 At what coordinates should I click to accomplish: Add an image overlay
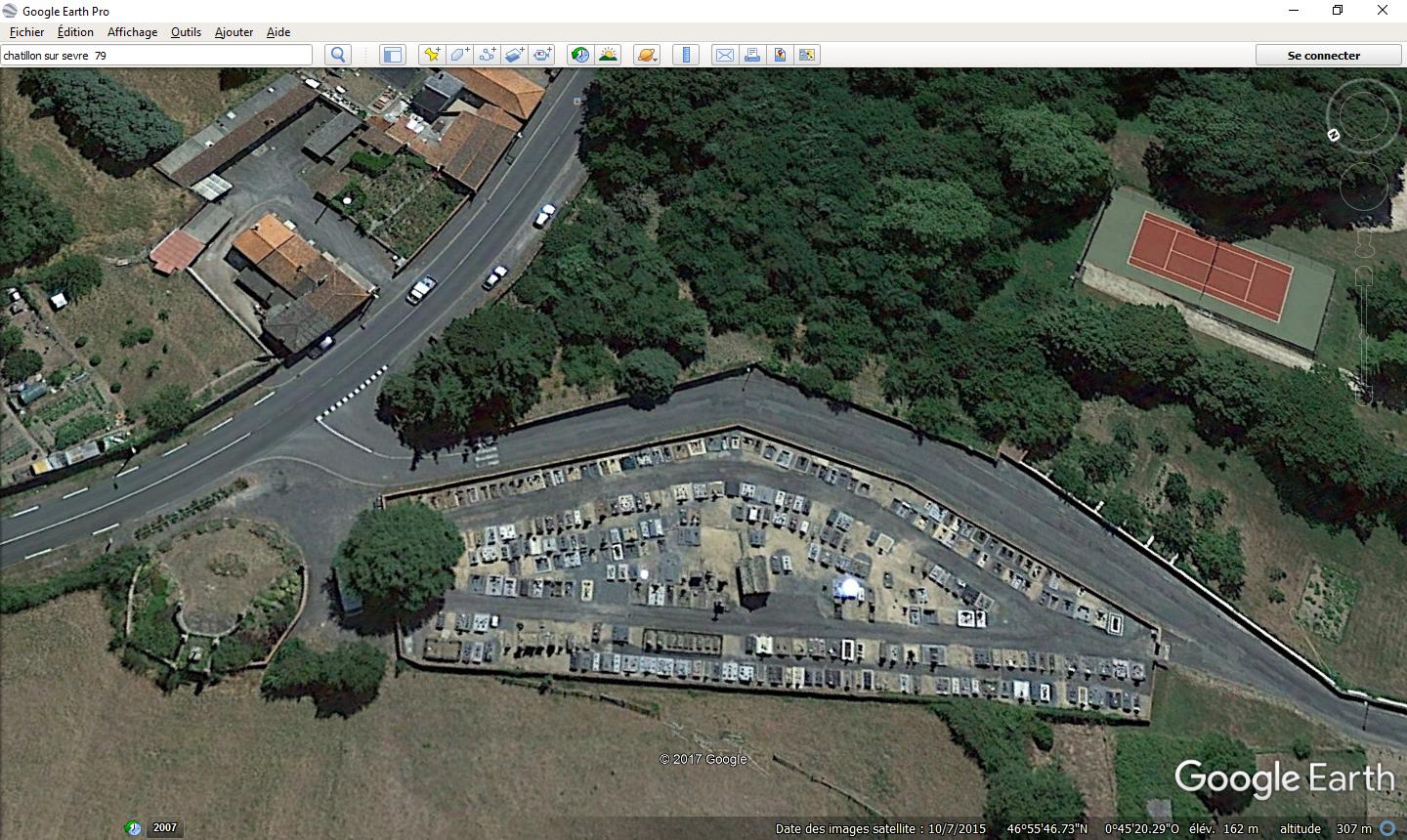tap(515, 55)
